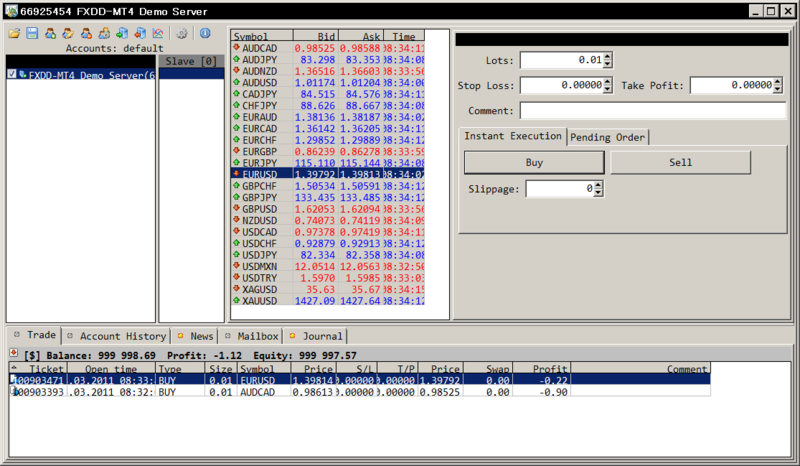Select USDMXN row in quotes list

coord(328,266)
